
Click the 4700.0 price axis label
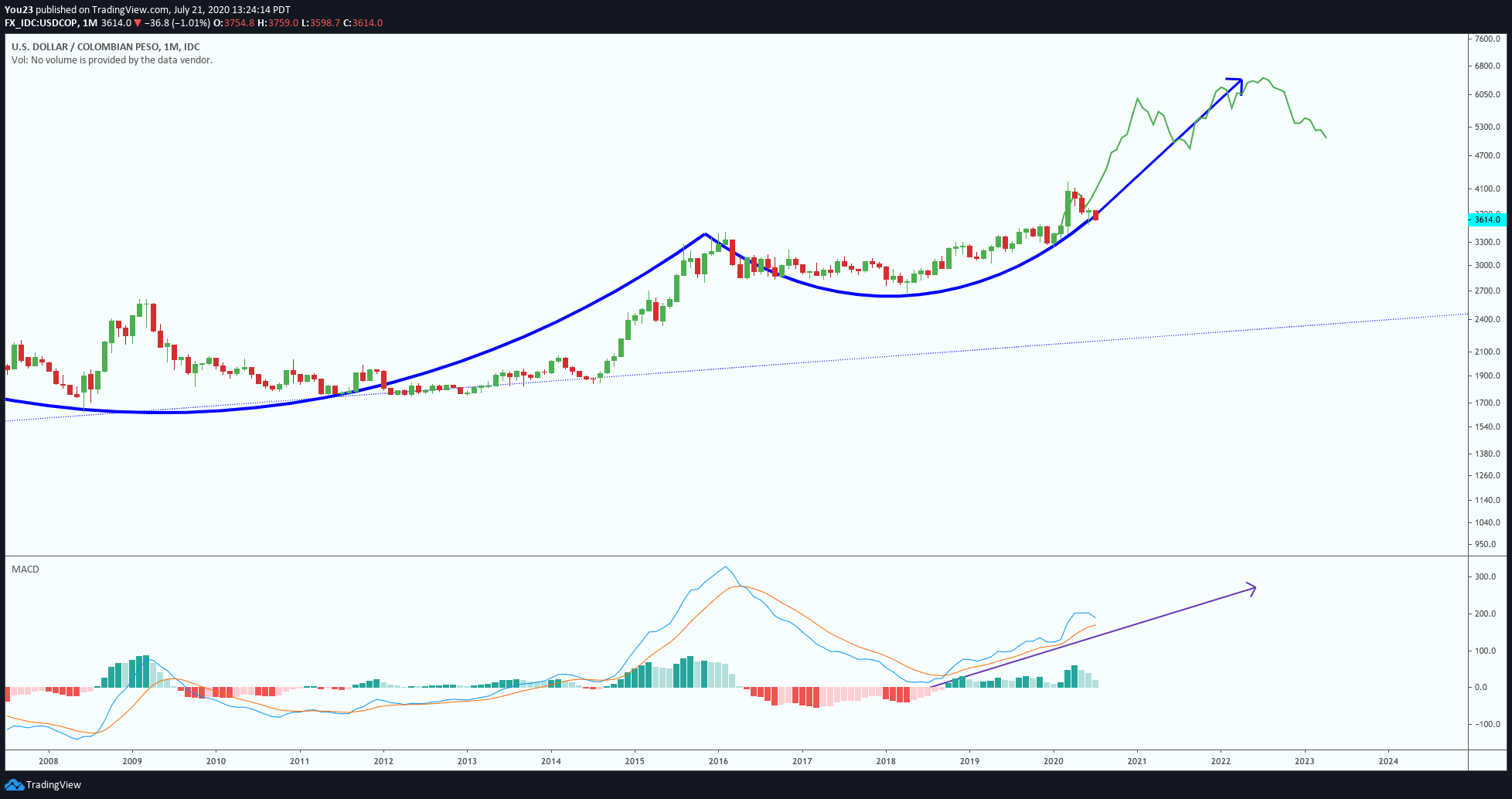click(1487, 156)
